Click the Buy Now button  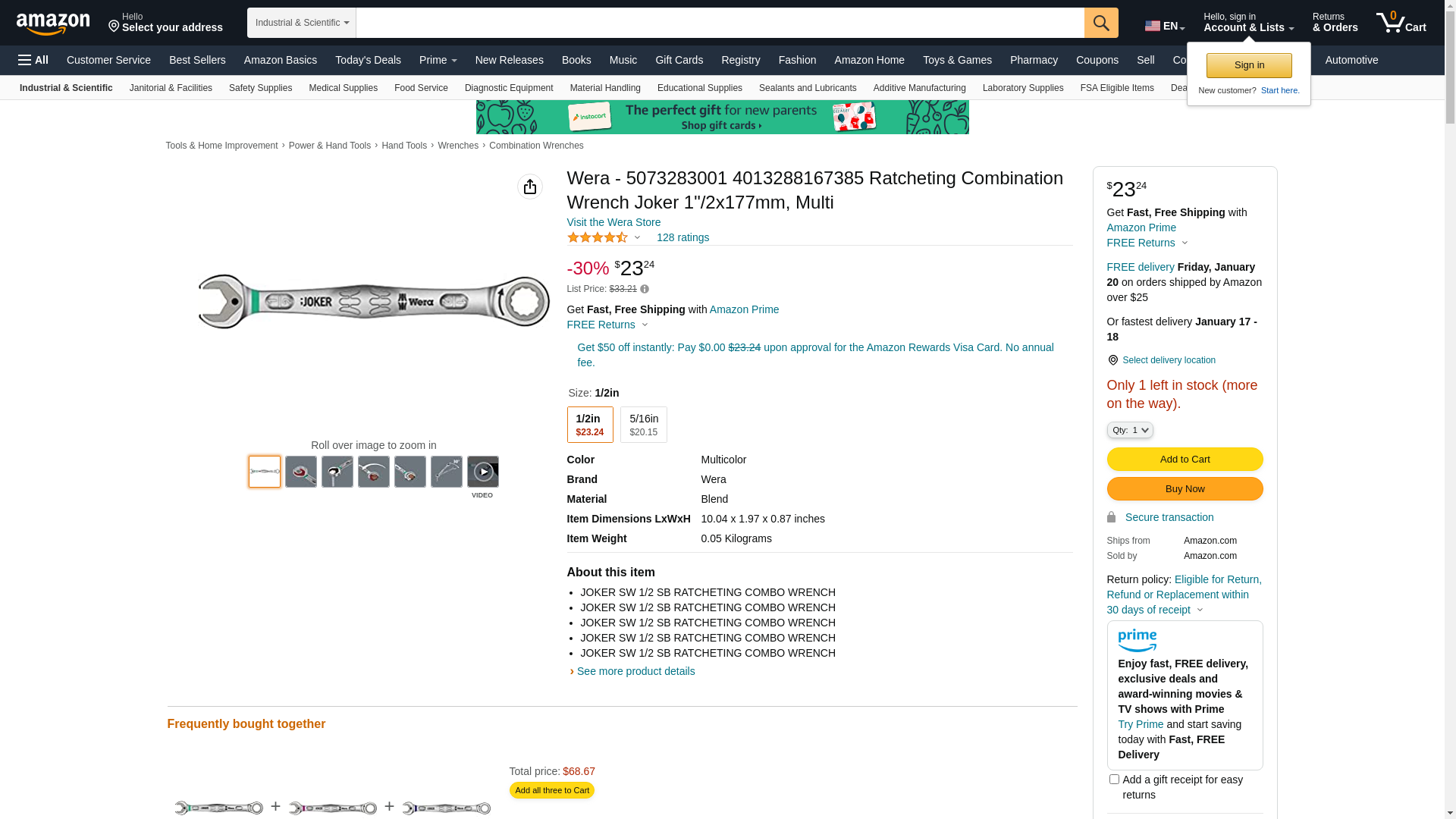(1184, 488)
